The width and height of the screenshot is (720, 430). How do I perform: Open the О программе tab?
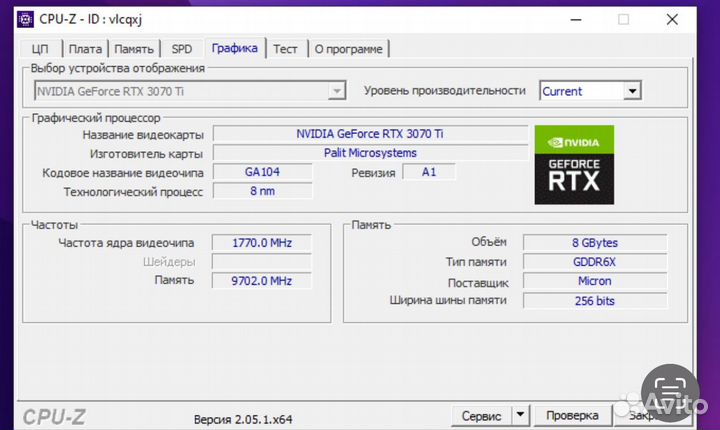tap(349, 49)
